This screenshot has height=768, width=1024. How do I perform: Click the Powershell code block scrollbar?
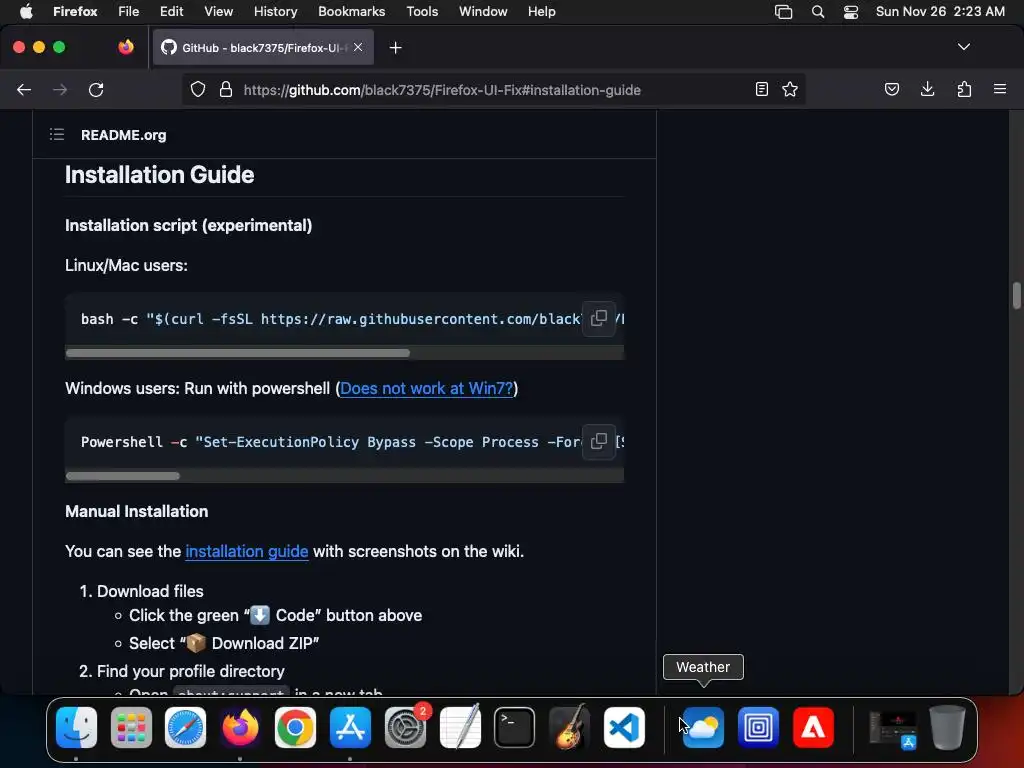[x=123, y=475]
